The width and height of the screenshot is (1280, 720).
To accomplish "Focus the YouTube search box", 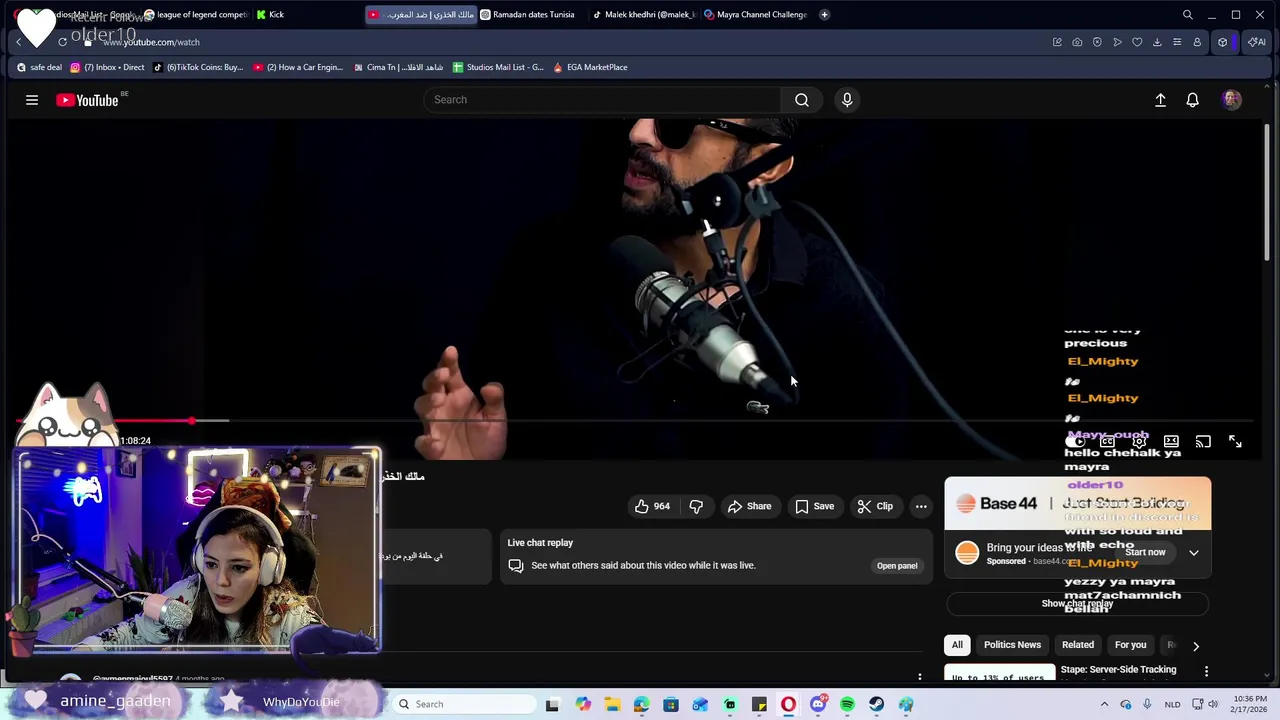I will click(603, 100).
